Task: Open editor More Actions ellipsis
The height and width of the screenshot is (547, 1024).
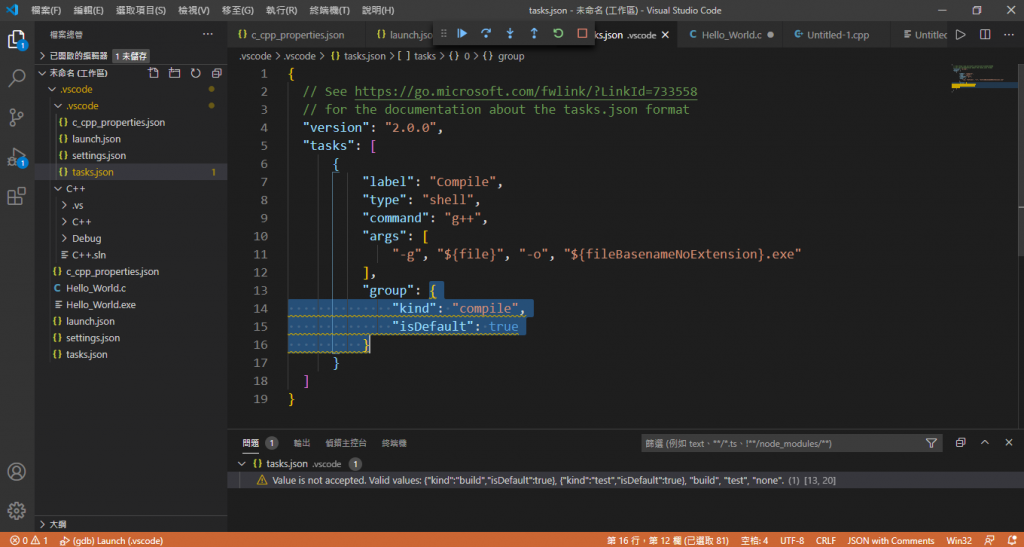Action: (x=1009, y=35)
